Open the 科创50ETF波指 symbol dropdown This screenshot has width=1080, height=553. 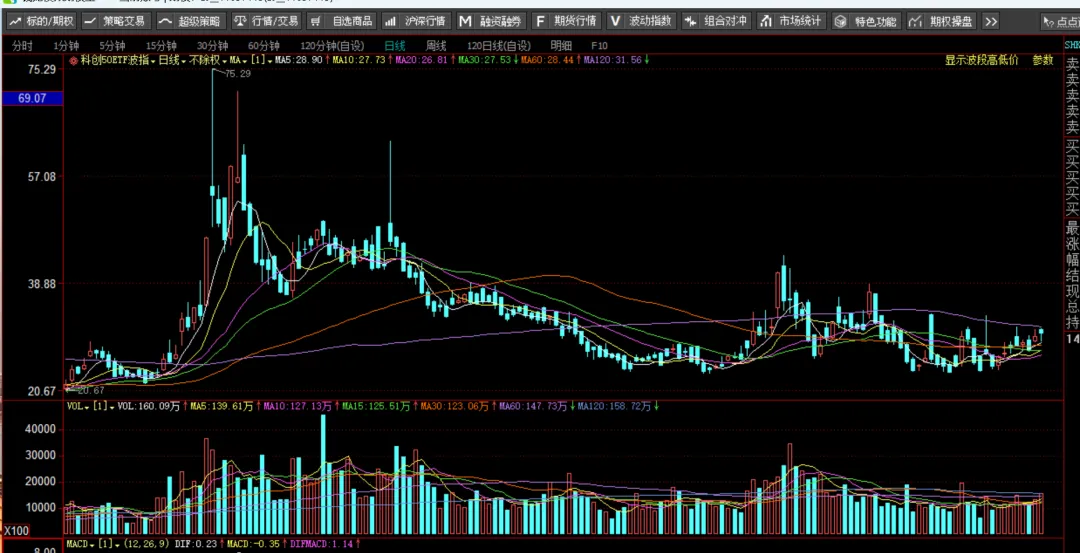(x=118, y=61)
